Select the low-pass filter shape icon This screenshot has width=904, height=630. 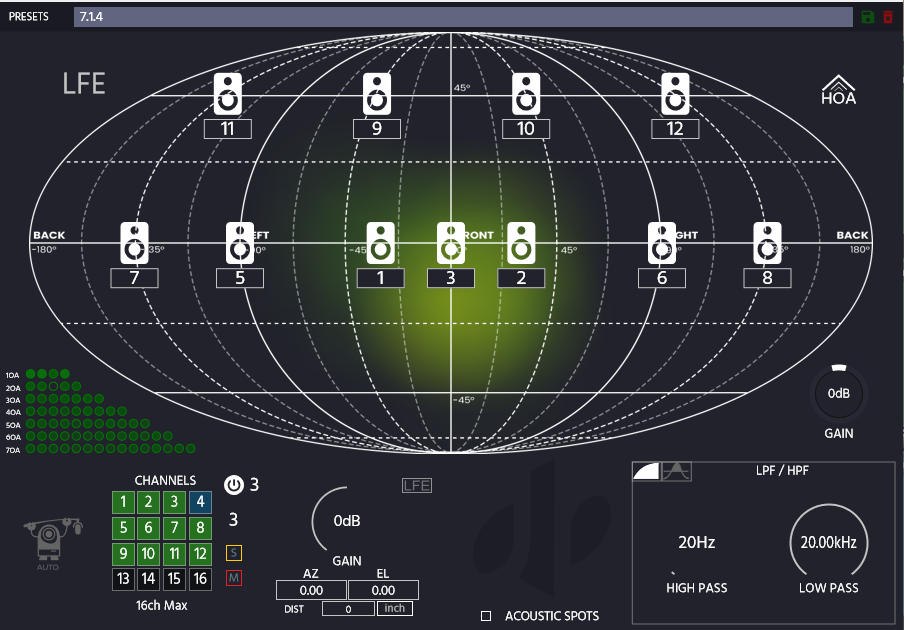coord(646,471)
